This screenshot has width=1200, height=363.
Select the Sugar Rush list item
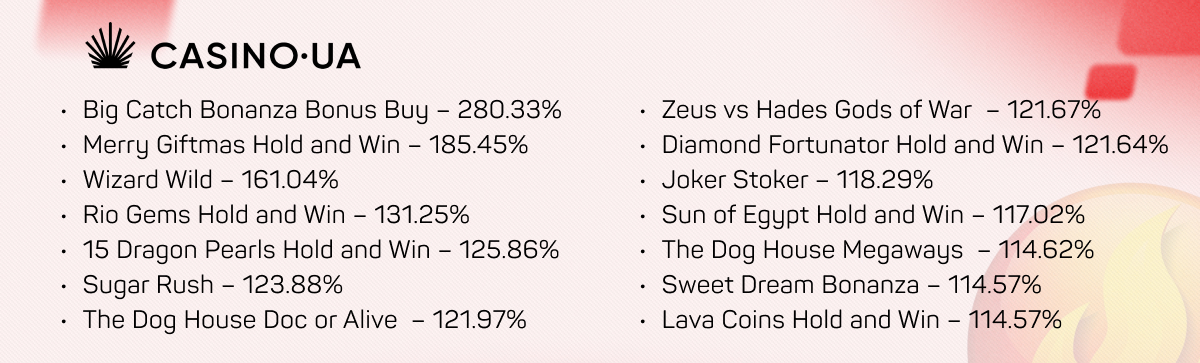pyautogui.click(x=213, y=285)
